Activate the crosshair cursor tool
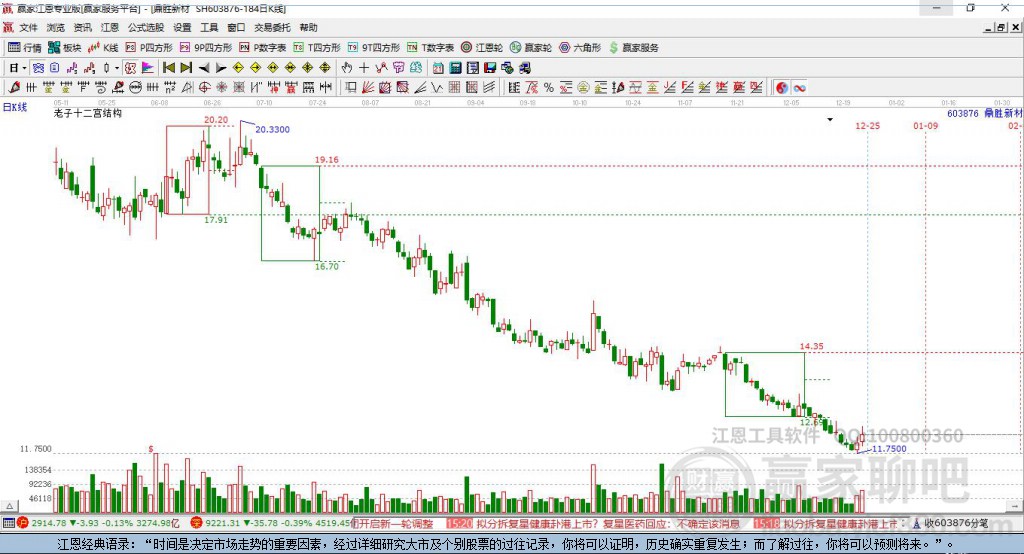1024x554 pixels. click(x=364, y=68)
